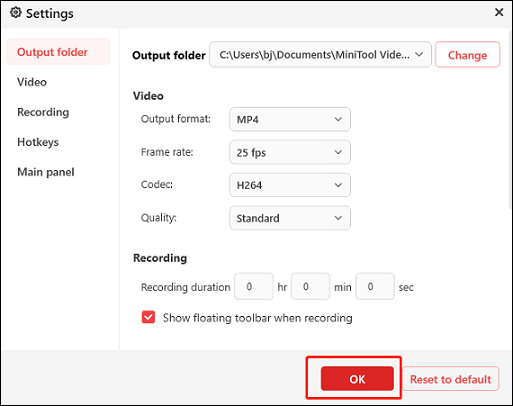Open the Frame rate 25 fps dropdown
This screenshot has height=406, width=513.
[290, 152]
